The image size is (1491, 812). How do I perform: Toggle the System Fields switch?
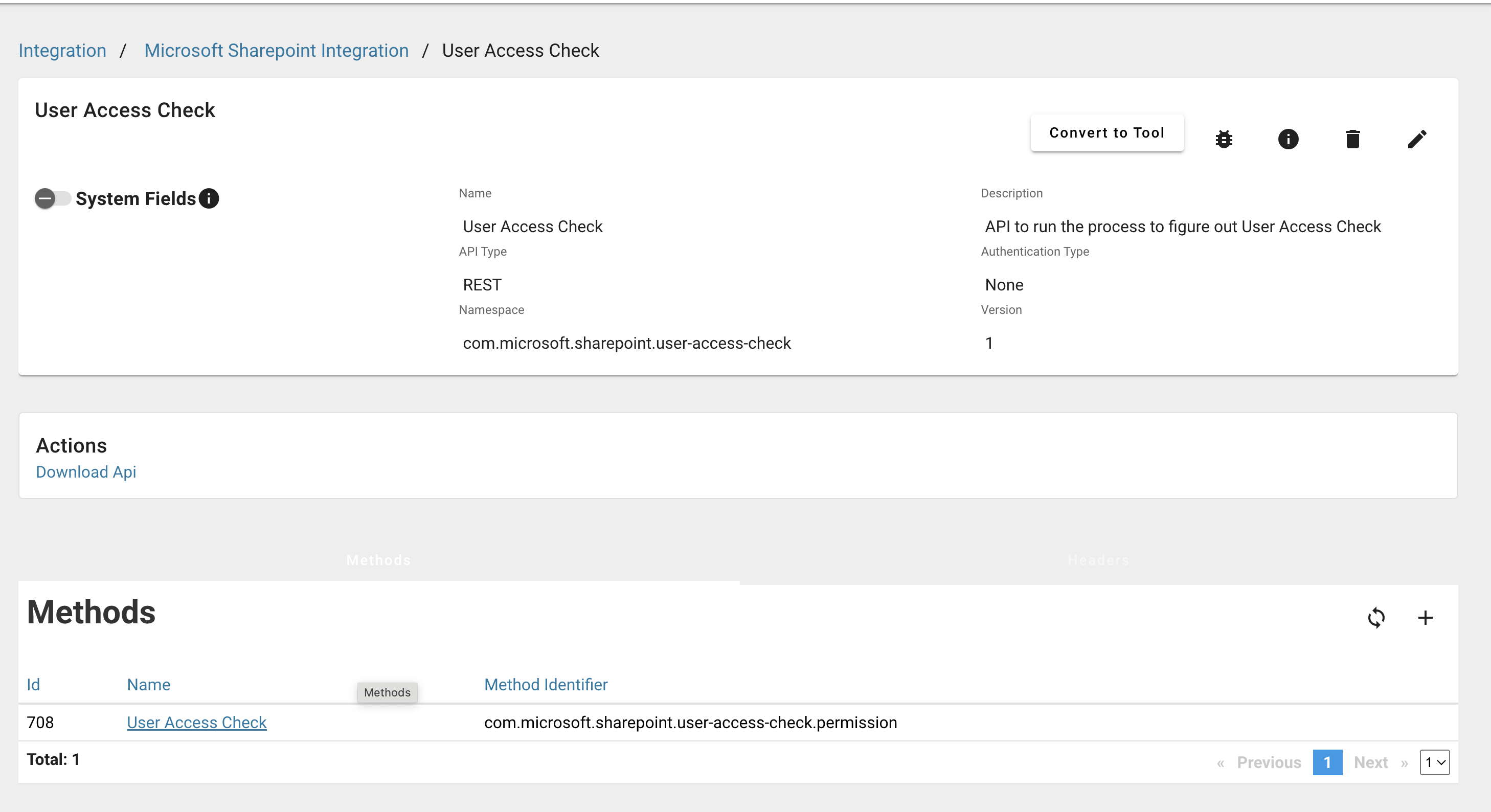[x=52, y=198]
